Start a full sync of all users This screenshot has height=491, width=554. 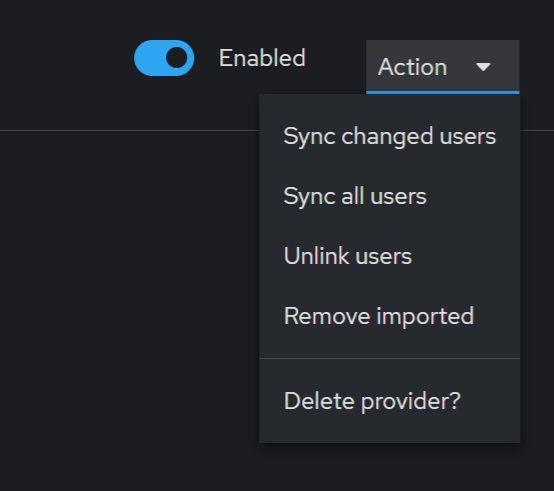[390, 196]
